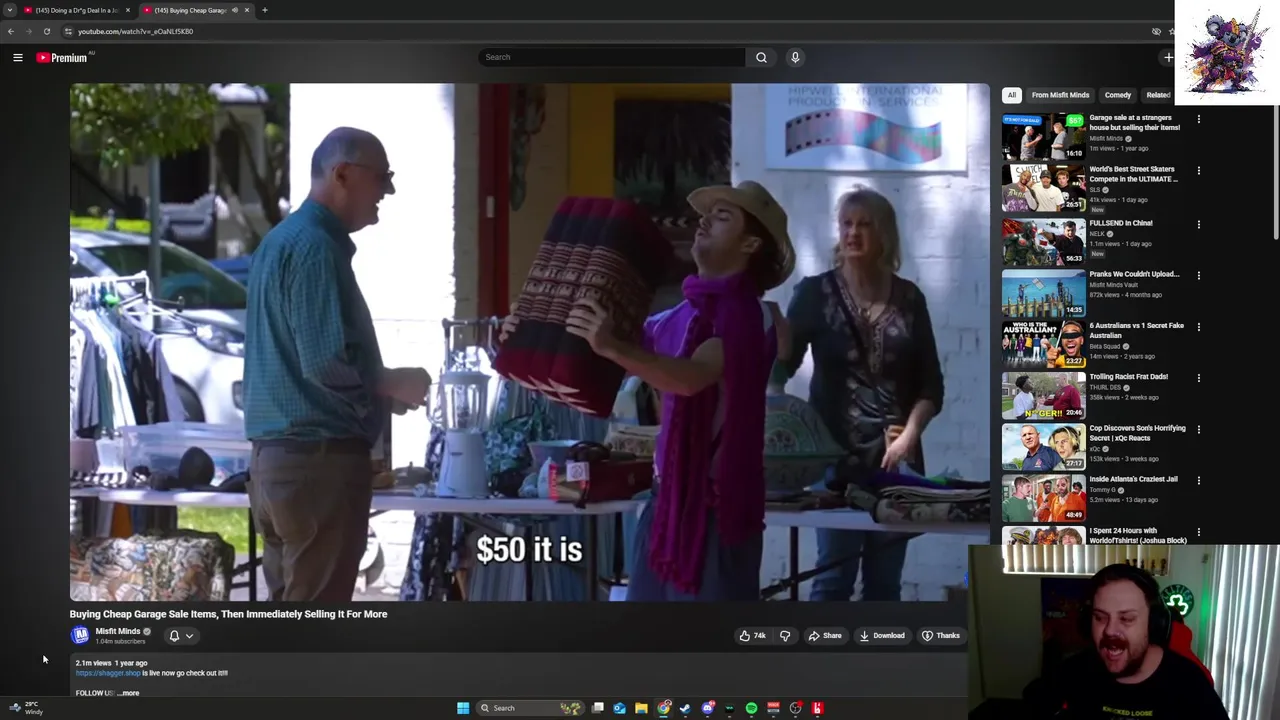Open 'World's Best Street Skaters' thumbnail

1043,189
